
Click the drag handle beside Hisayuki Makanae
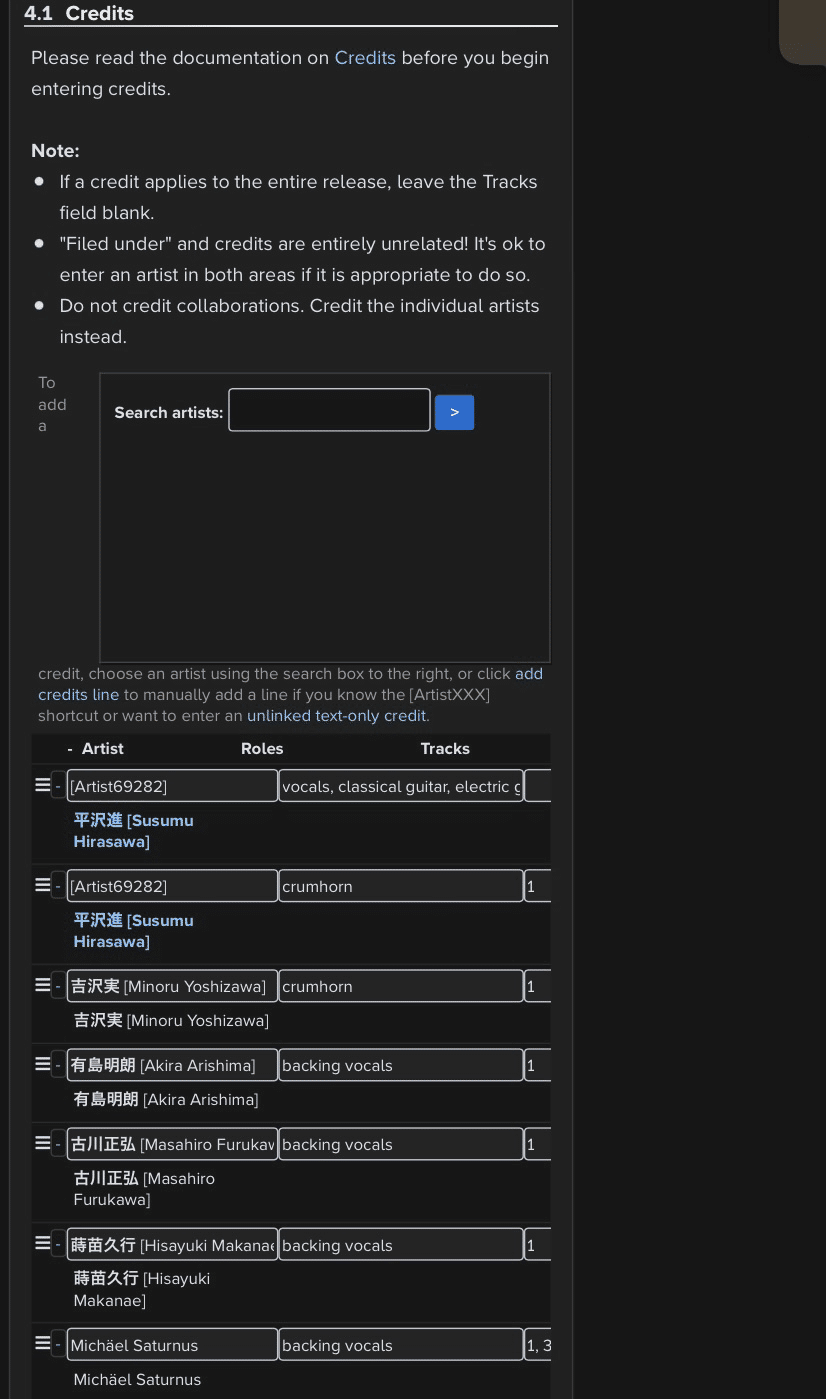(42, 1245)
